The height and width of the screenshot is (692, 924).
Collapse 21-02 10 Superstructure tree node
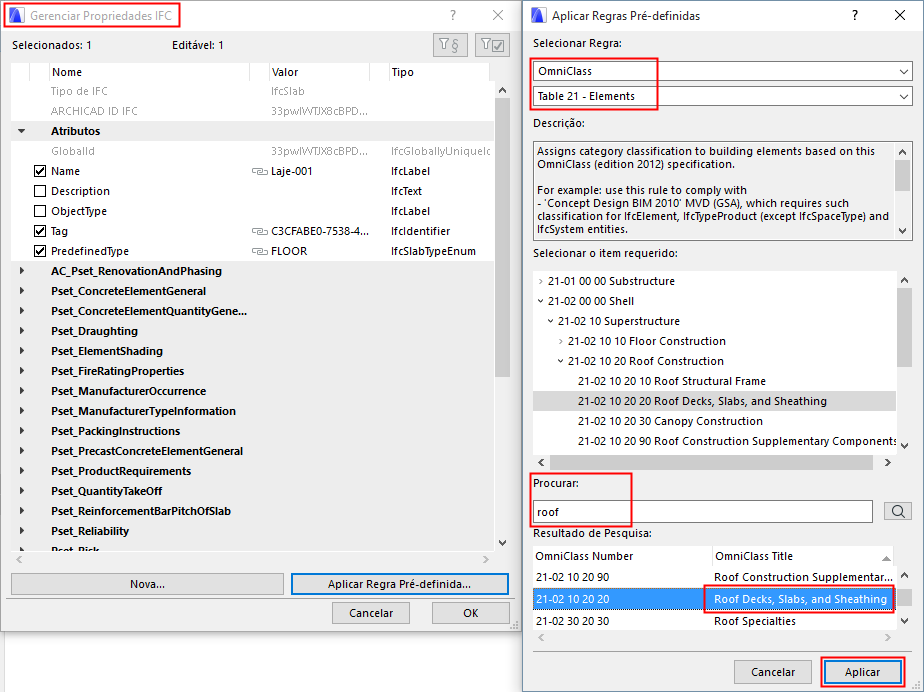(550, 321)
